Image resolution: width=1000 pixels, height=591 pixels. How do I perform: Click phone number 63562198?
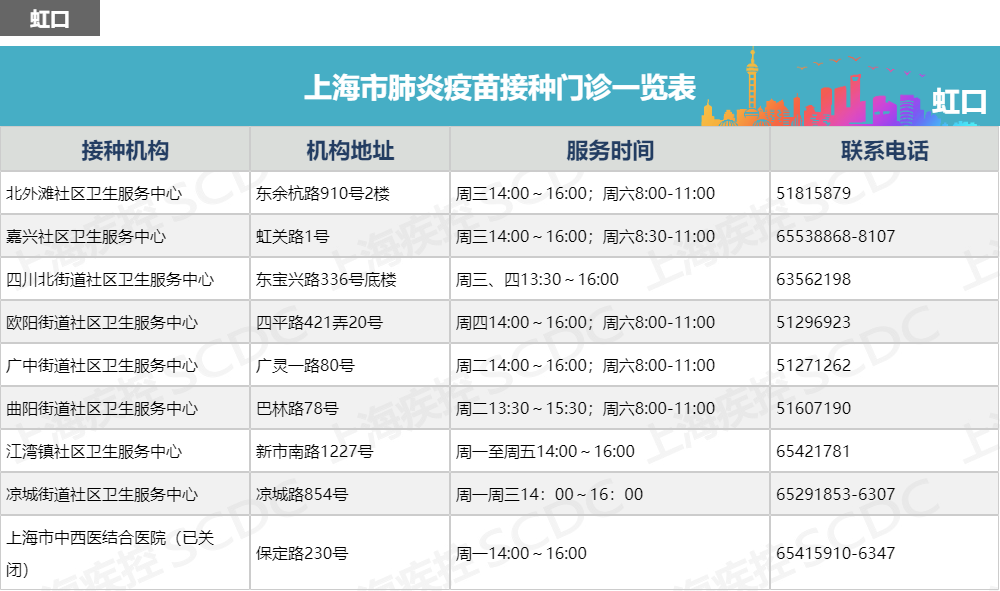coord(813,279)
